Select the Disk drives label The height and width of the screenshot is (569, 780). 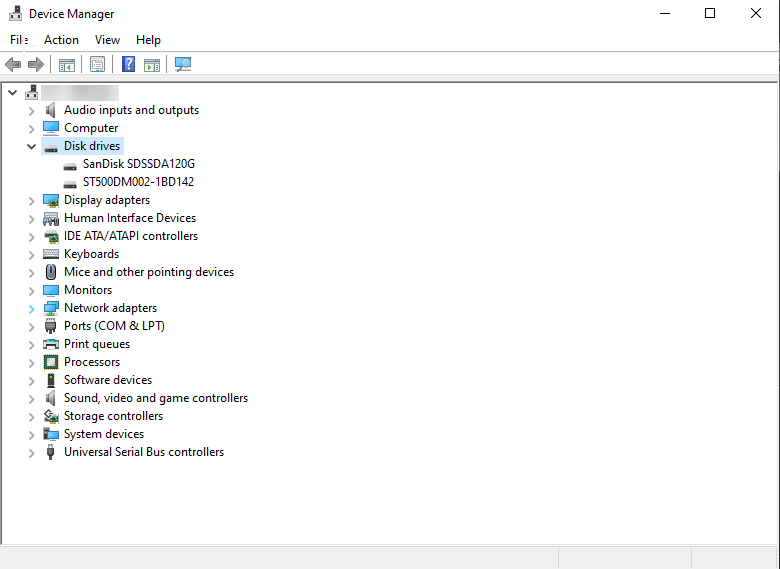(92, 146)
